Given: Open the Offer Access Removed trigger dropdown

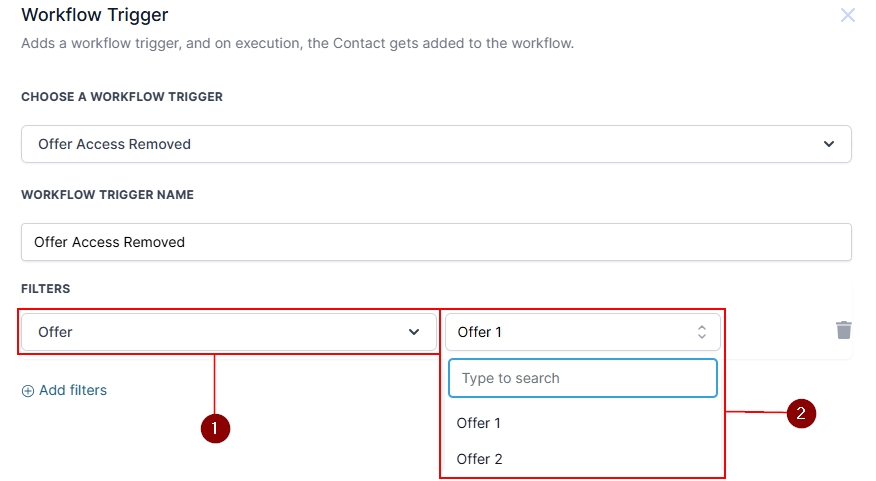Looking at the screenshot, I should [436, 144].
